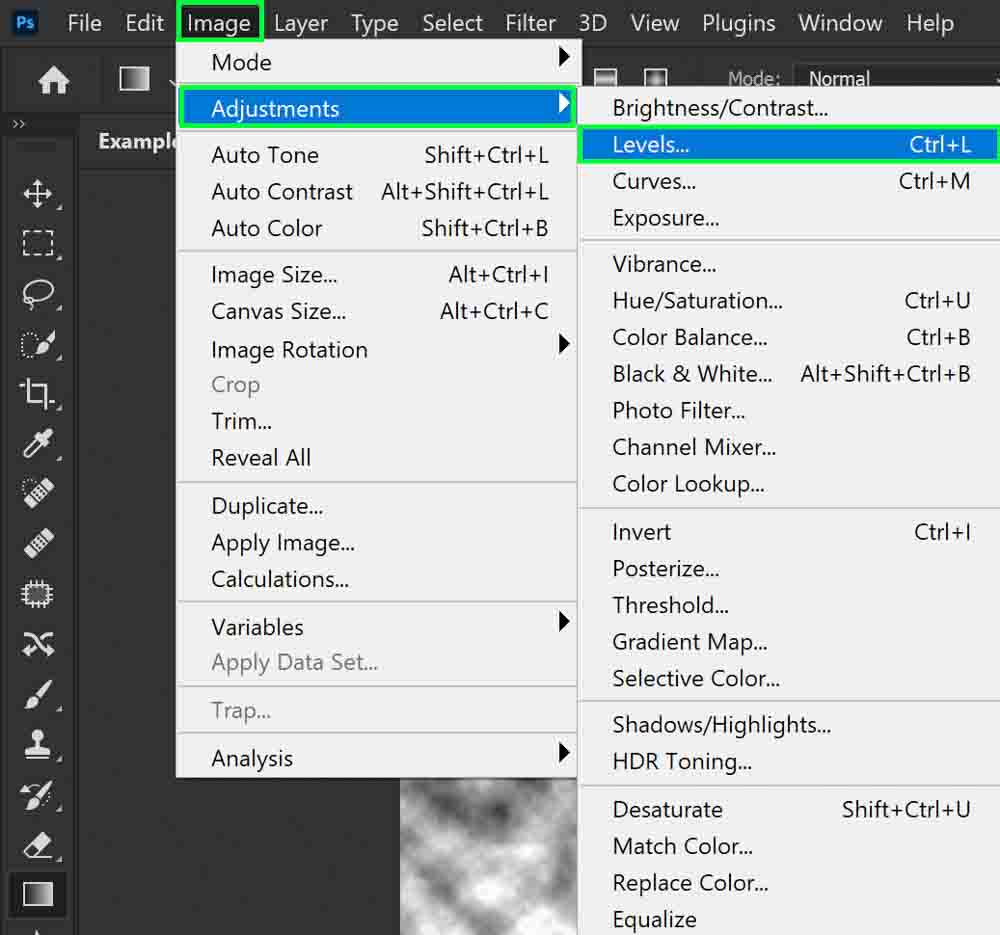
Task: Open Gradient Map adjustment
Action: 790,642
